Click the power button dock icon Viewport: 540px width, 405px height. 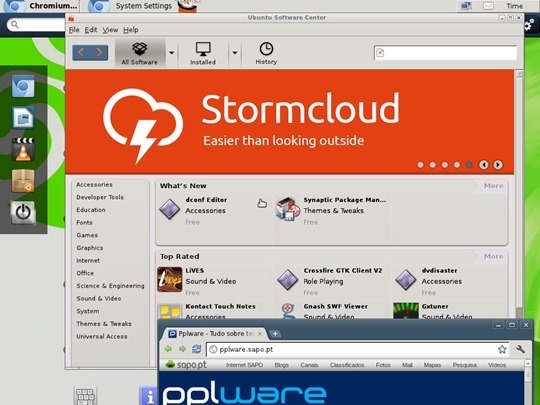click(x=23, y=212)
